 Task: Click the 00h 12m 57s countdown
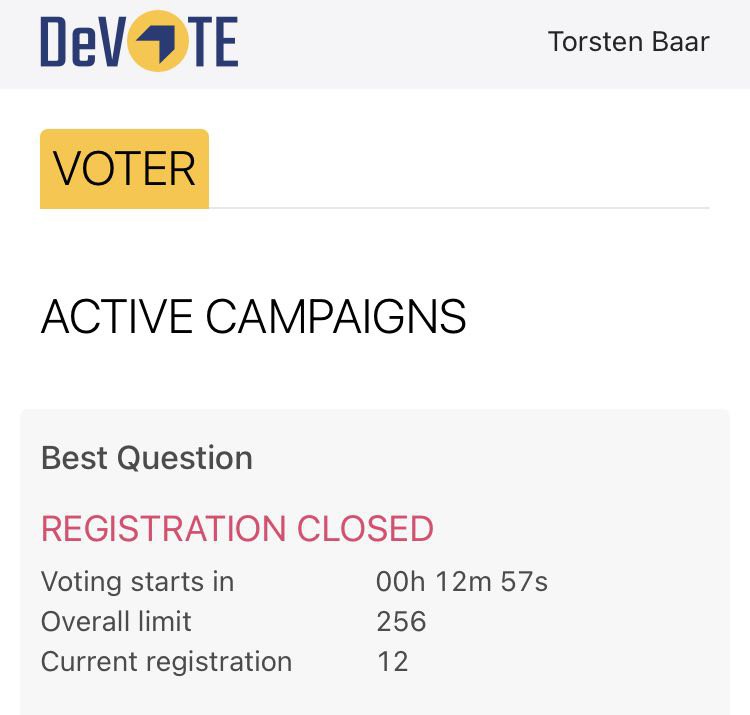(462, 581)
